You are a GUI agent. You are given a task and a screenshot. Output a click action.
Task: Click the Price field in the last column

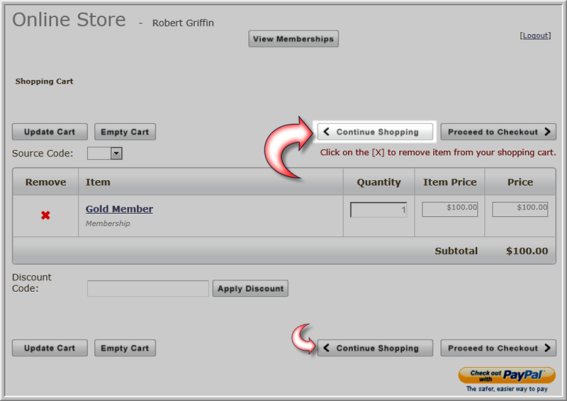(520, 209)
